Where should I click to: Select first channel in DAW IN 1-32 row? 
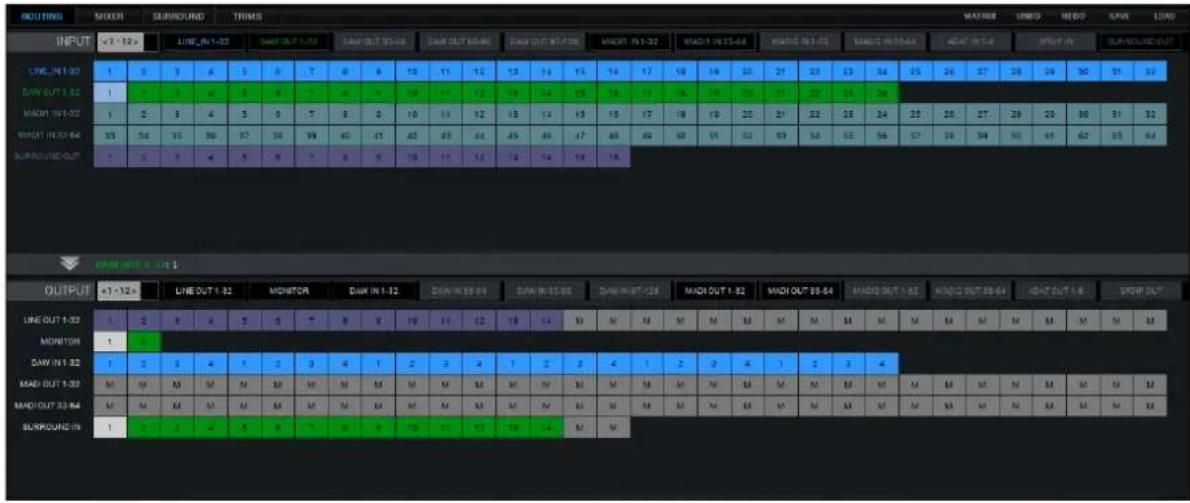click(x=111, y=364)
